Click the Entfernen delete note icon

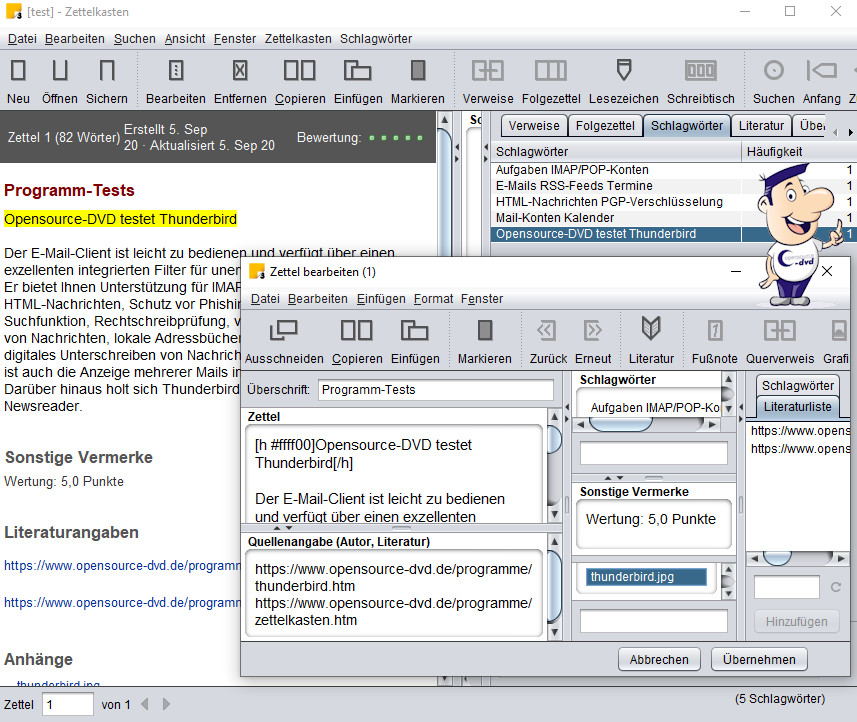tap(240, 71)
